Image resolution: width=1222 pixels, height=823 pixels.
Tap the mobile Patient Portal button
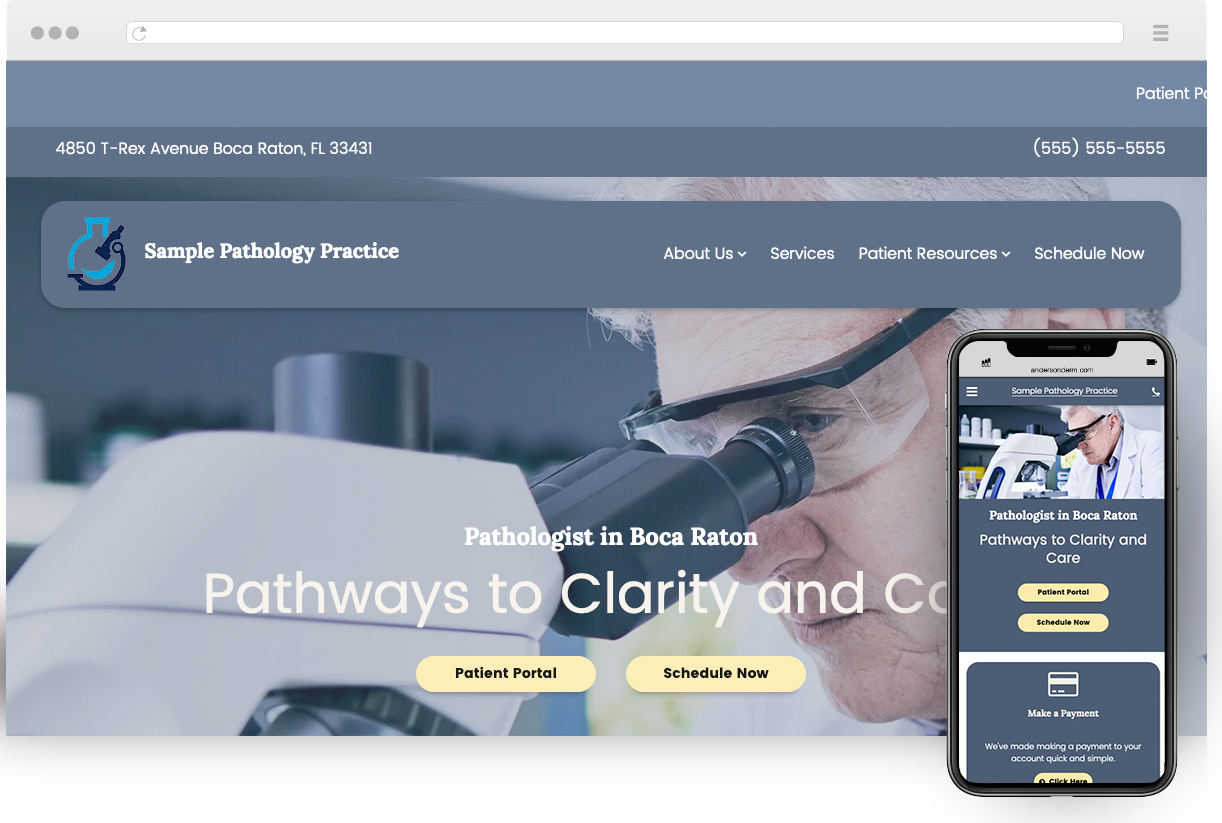1063,592
